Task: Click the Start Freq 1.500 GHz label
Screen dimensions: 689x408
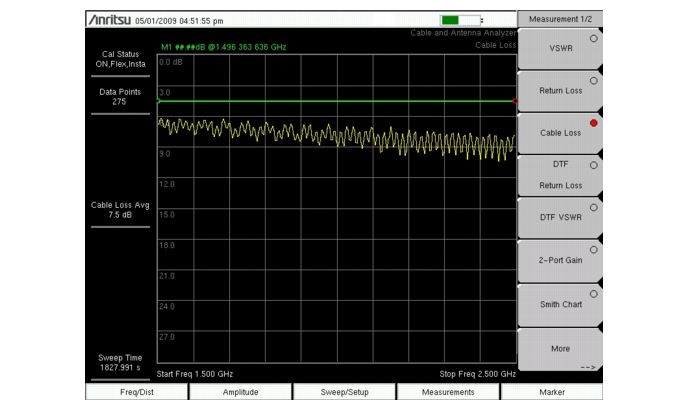Action: pyautogui.click(x=195, y=374)
